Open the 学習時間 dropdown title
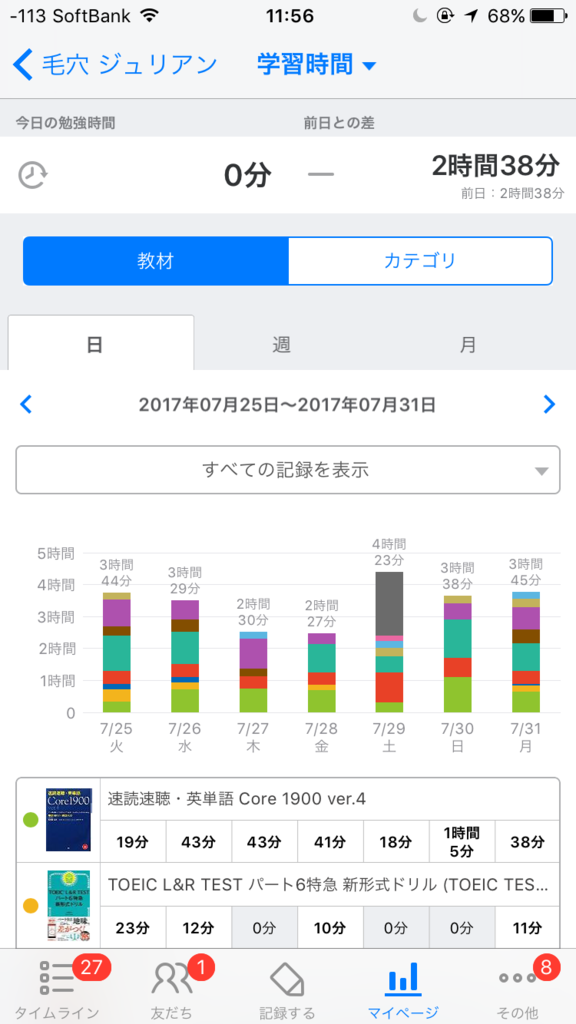Image resolution: width=576 pixels, height=1024 pixels. tap(317, 65)
